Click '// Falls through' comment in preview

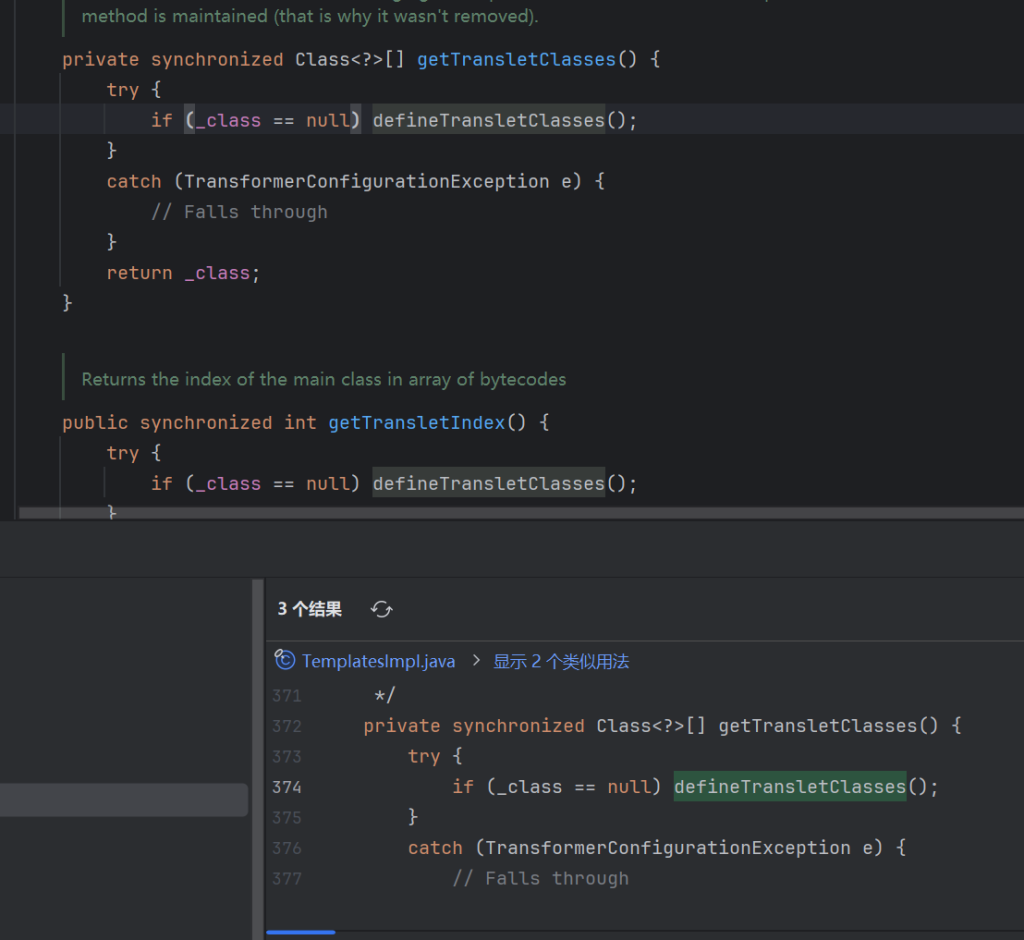point(540,878)
